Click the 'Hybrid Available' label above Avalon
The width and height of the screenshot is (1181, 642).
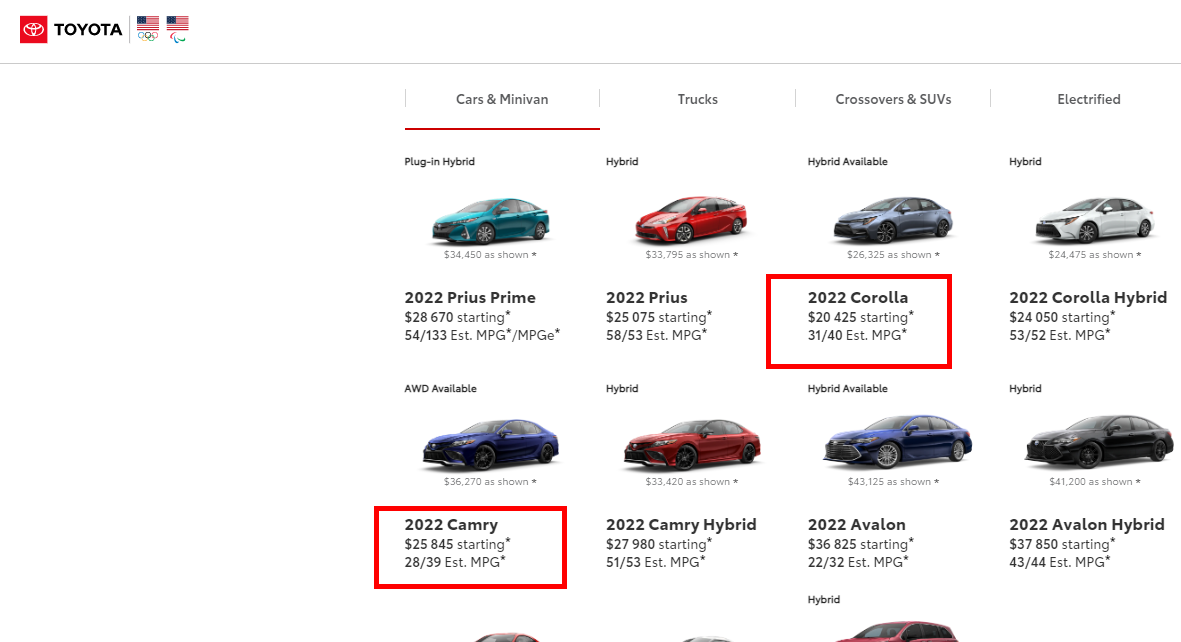point(847,389)
